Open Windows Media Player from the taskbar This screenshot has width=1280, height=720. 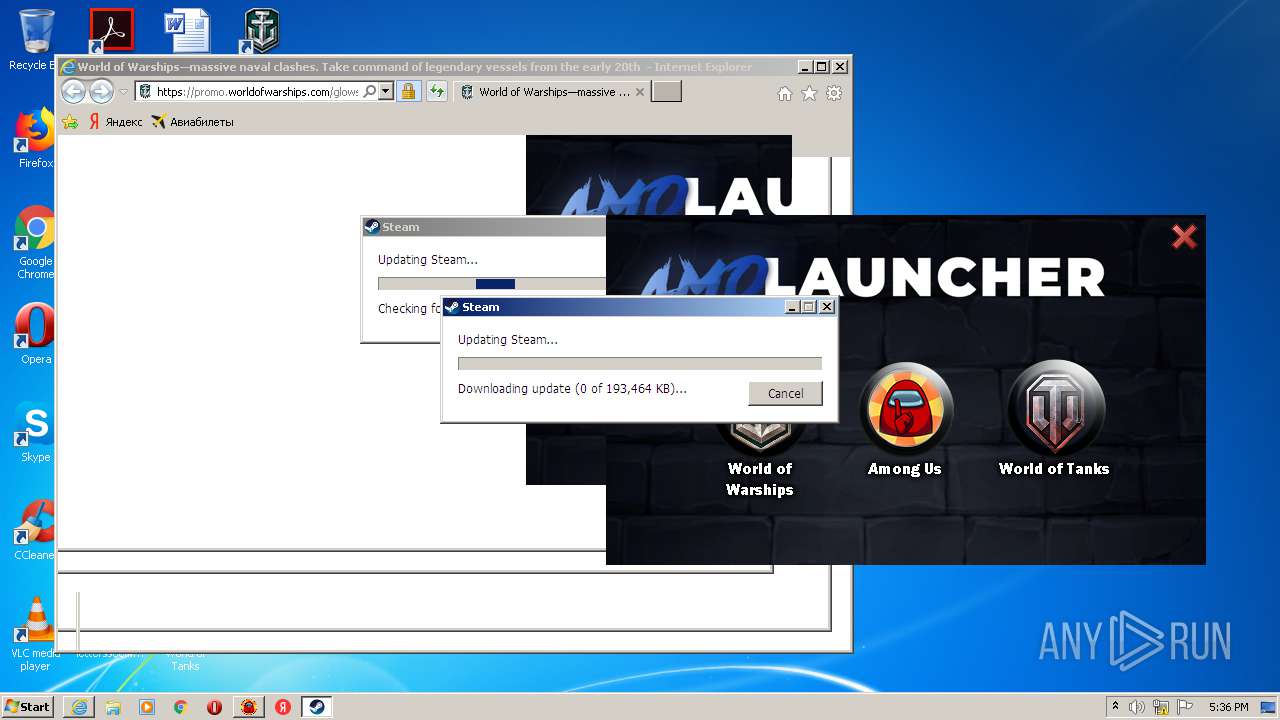147,707
